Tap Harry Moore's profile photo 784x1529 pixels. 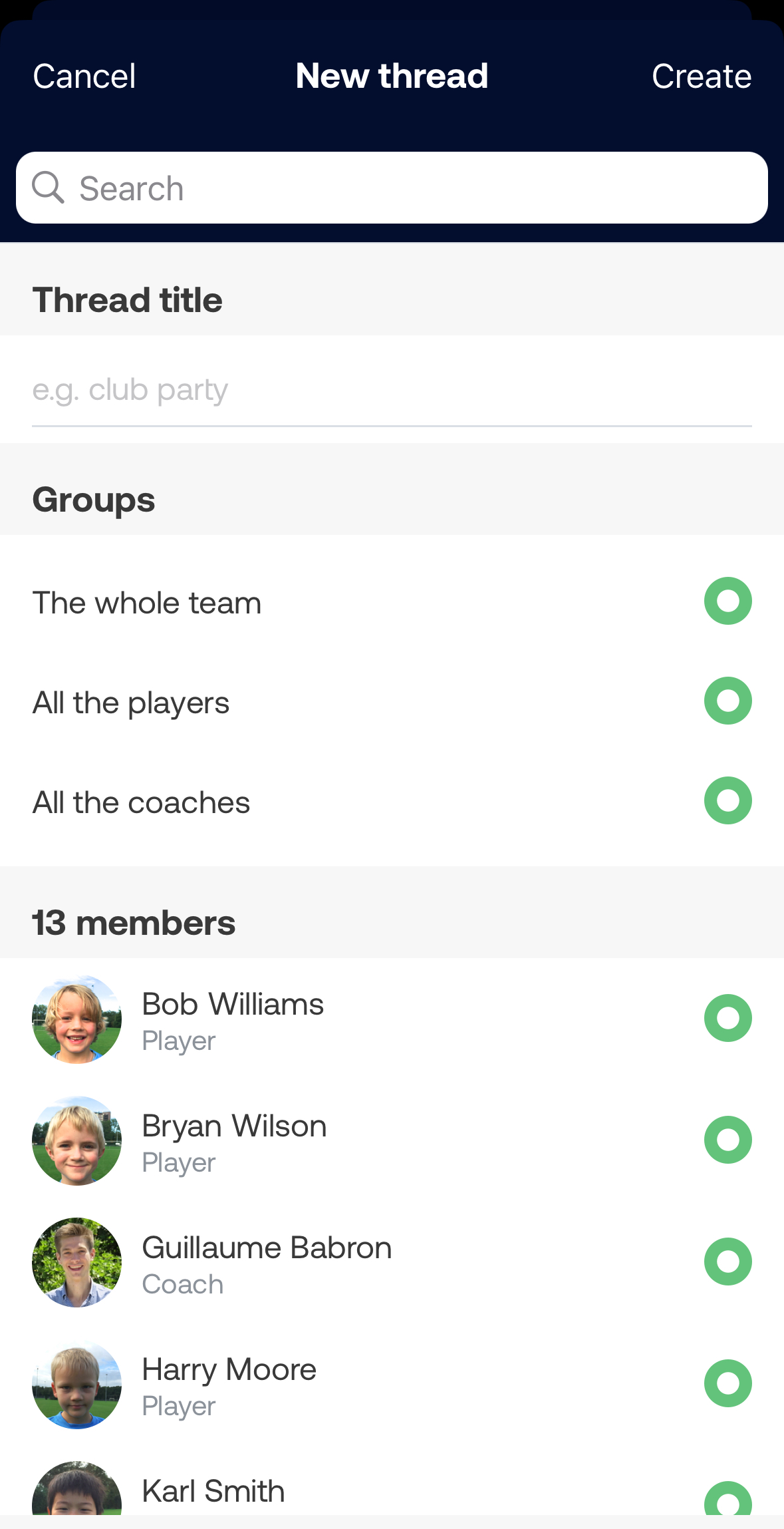tap(77, 1384)
